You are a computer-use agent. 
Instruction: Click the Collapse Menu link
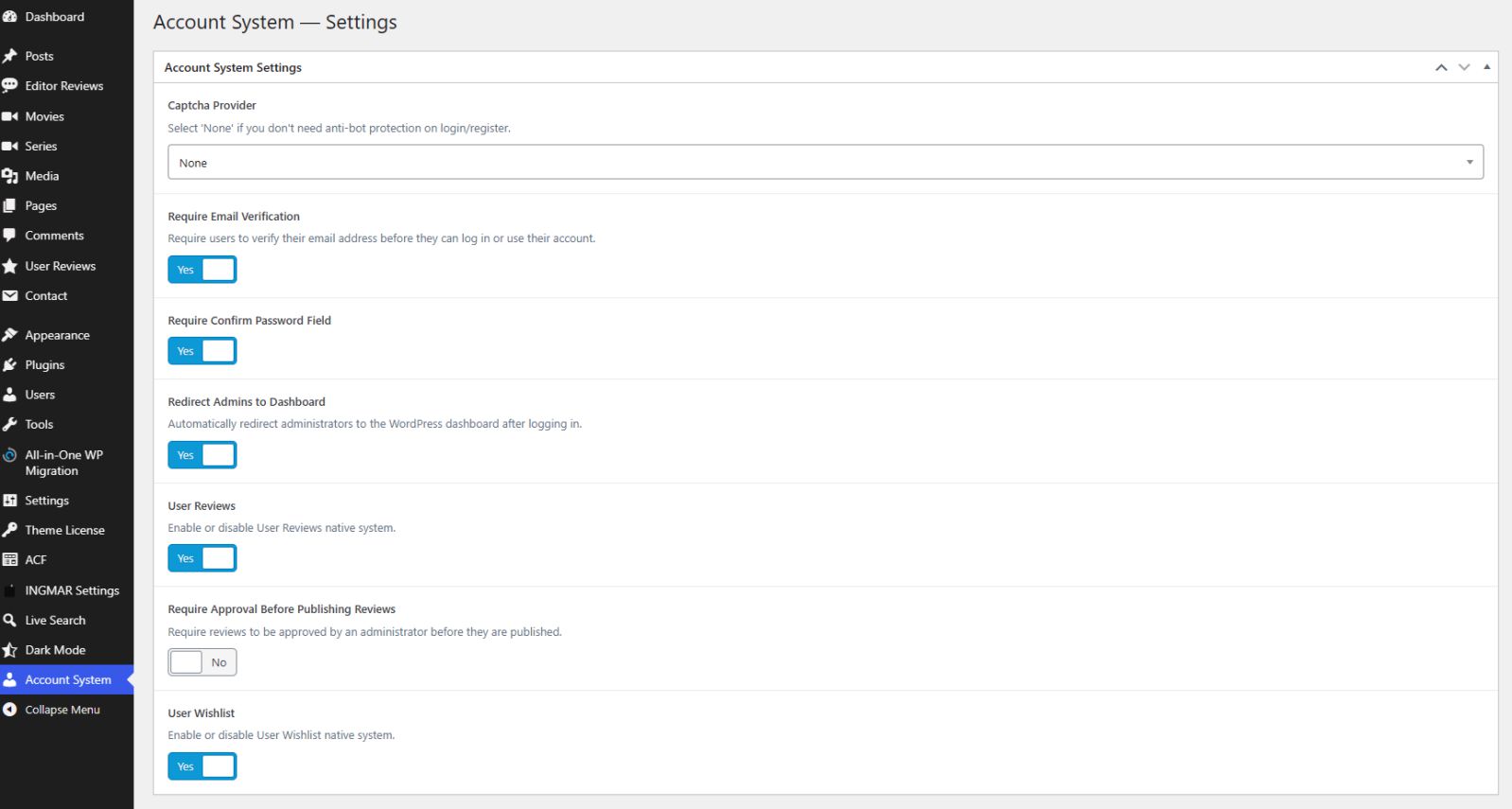[62, 710]
